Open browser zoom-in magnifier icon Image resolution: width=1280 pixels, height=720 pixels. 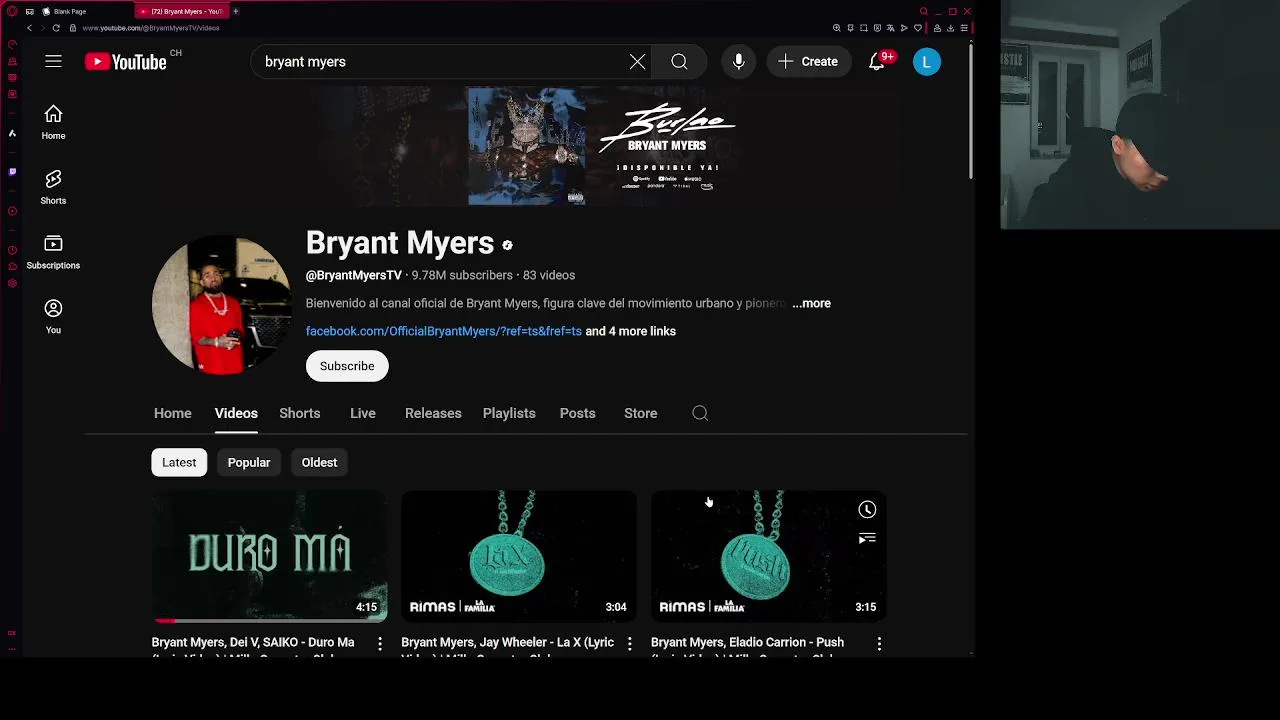coord(836,28)
